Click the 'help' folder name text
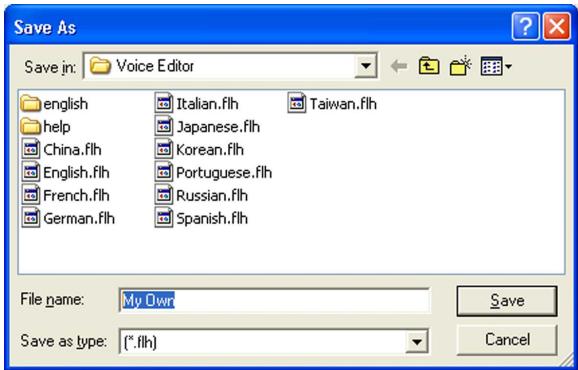 pyautogui.click(x=57, y=127)
